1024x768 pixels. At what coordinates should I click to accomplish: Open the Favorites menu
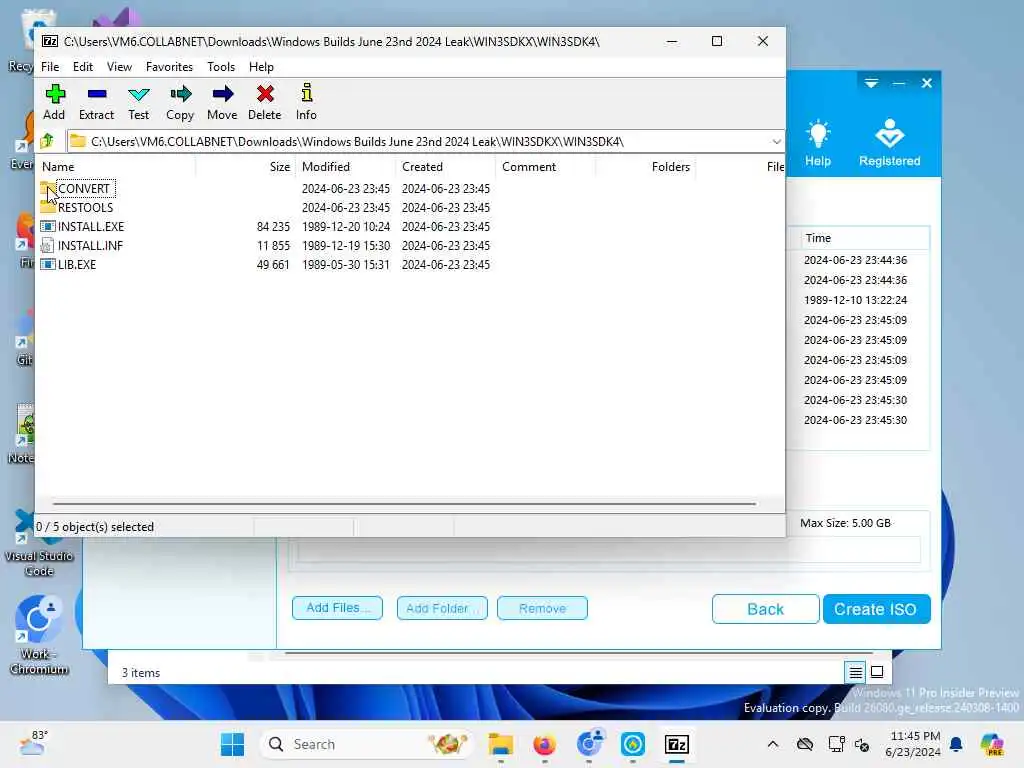[x=169, y=67]
